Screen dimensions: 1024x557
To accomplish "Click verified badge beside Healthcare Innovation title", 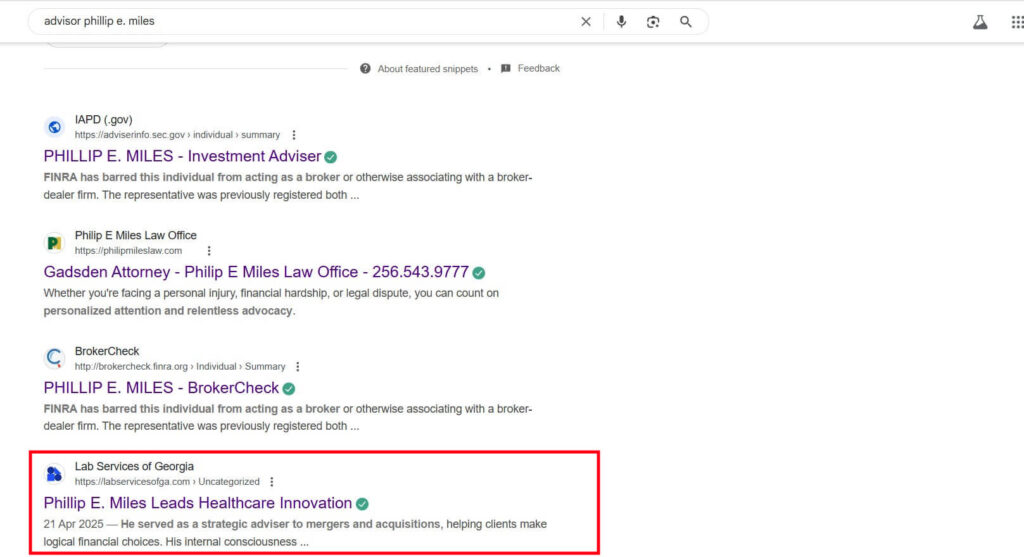I will tap(362, 504).
